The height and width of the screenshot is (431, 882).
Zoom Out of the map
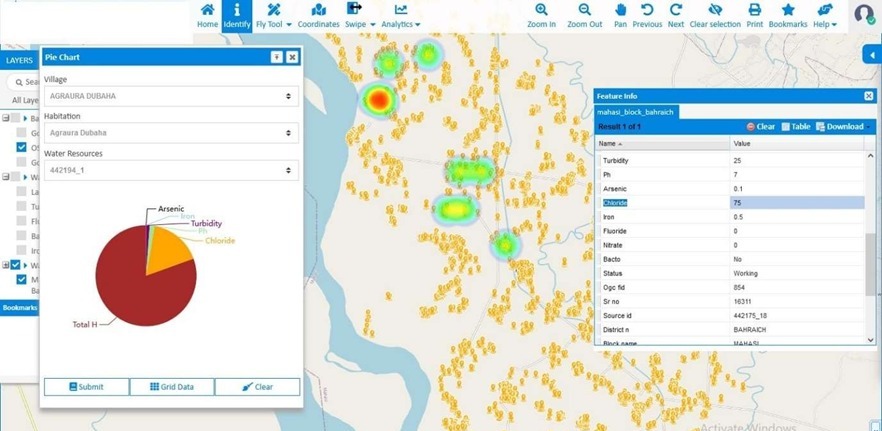pyautogui.click(x=585, y=16)
